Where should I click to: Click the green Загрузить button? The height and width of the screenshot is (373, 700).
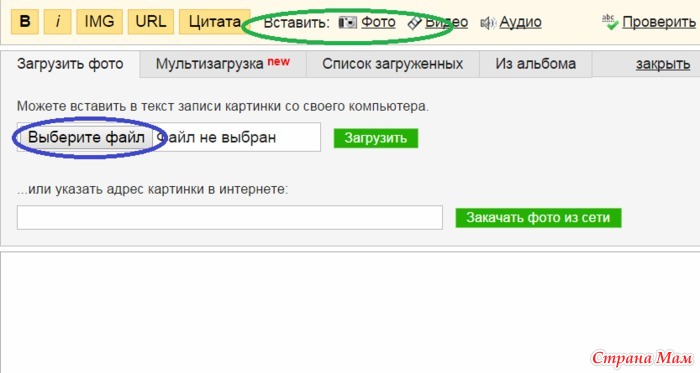point(376,138)
